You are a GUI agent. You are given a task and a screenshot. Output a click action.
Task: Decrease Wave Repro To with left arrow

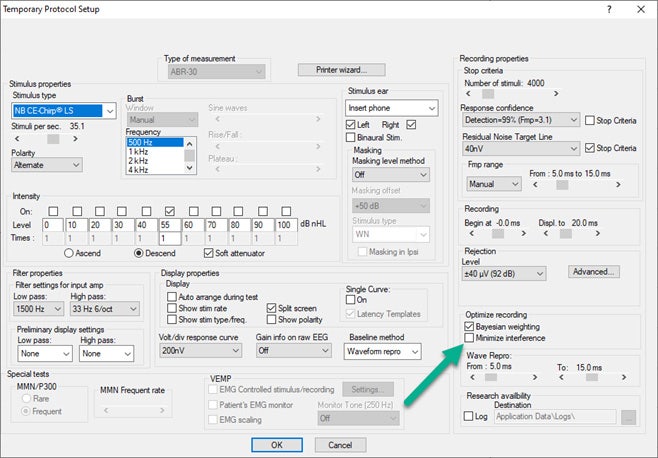click(561, 377)
